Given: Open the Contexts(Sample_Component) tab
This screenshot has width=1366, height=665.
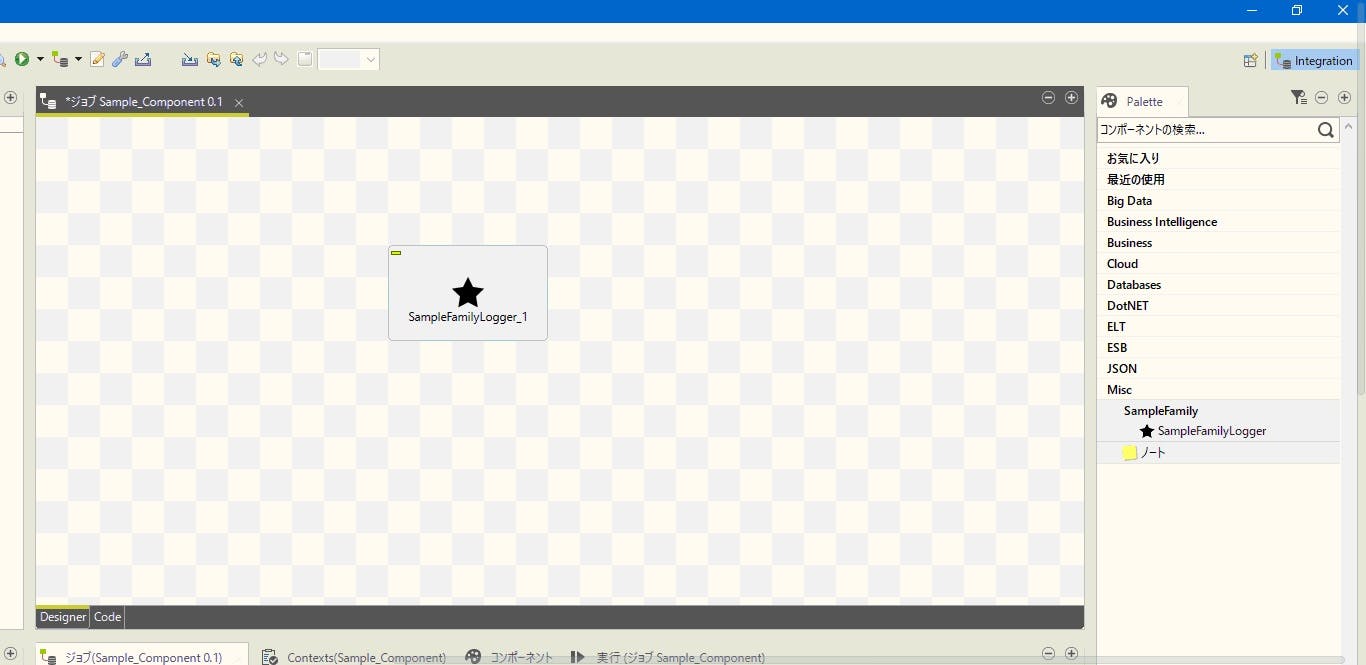Looking at the screenshot, I should (x=355, y=657).
